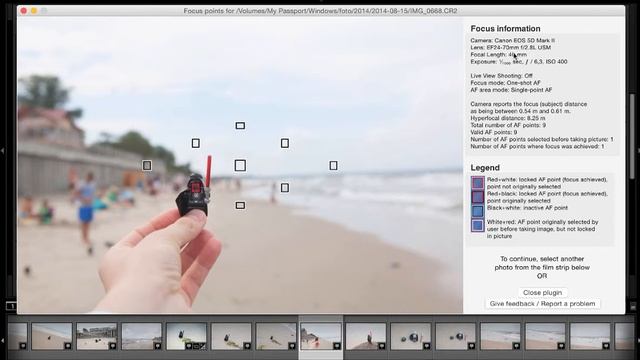
Task: Open the beach buildings filmstrip thumbnail
Action: point(97,336)
